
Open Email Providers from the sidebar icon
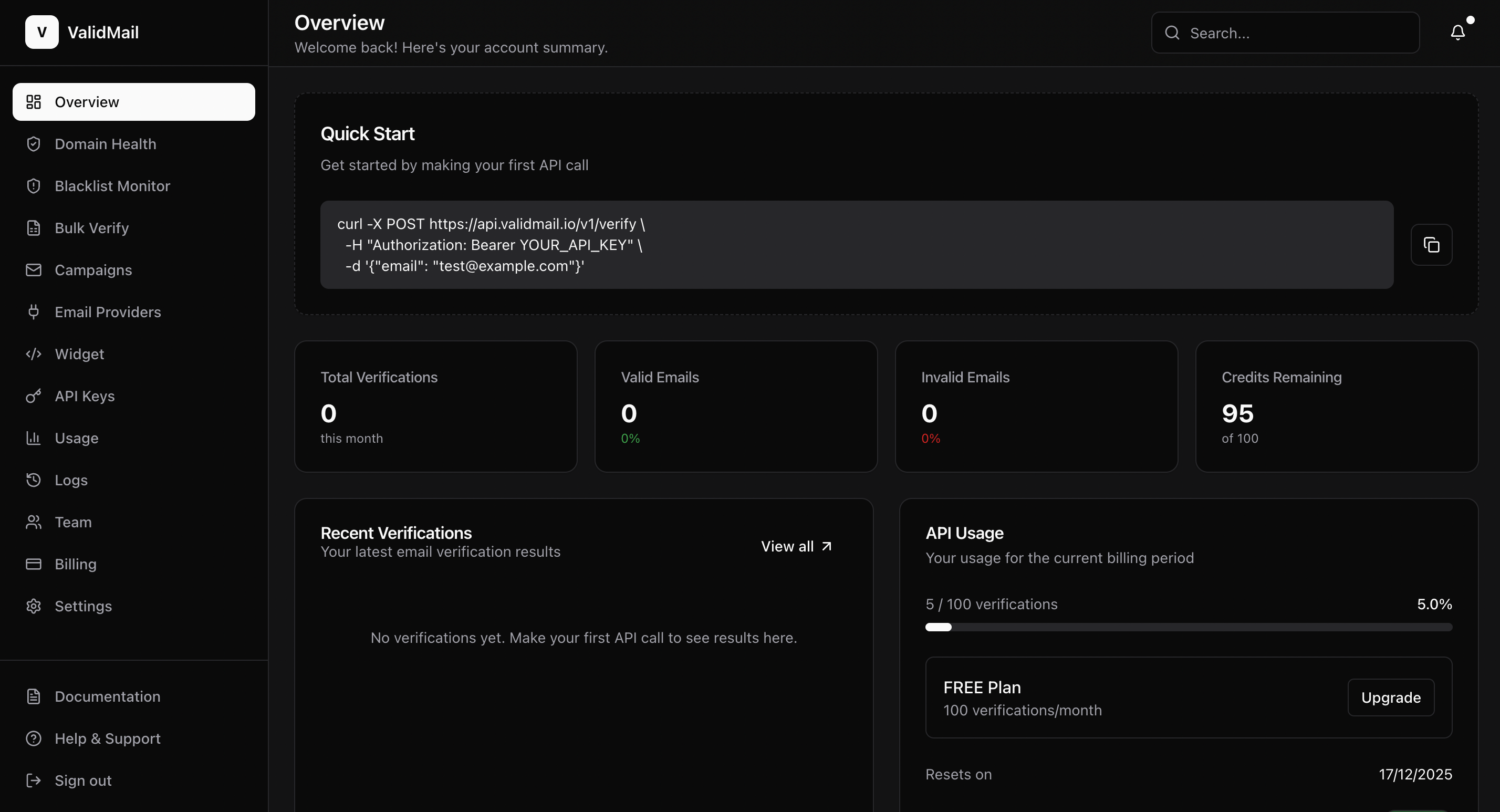(33, 311)
